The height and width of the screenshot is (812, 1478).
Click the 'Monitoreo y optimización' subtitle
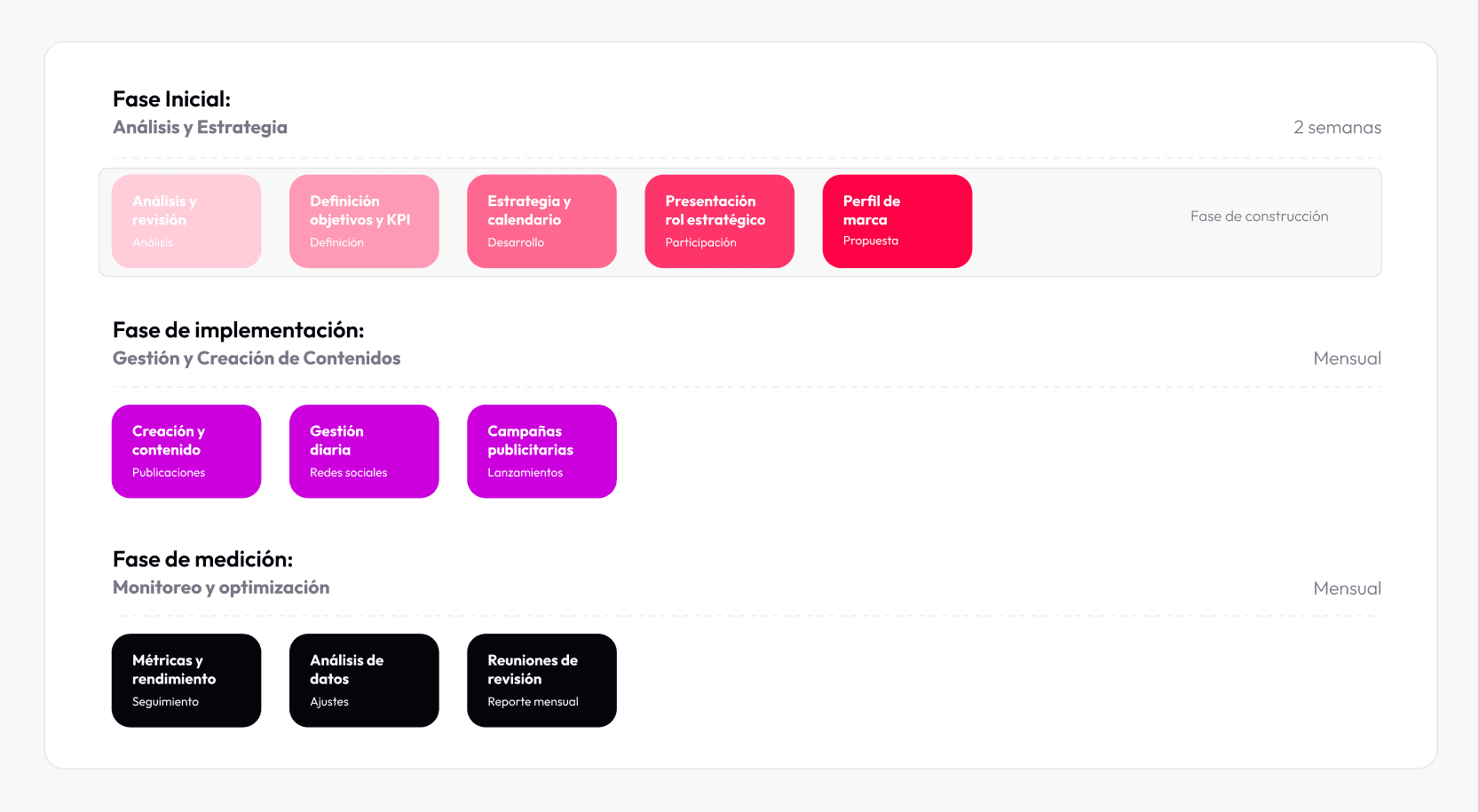pyautogui.click(x=221, y=587)
